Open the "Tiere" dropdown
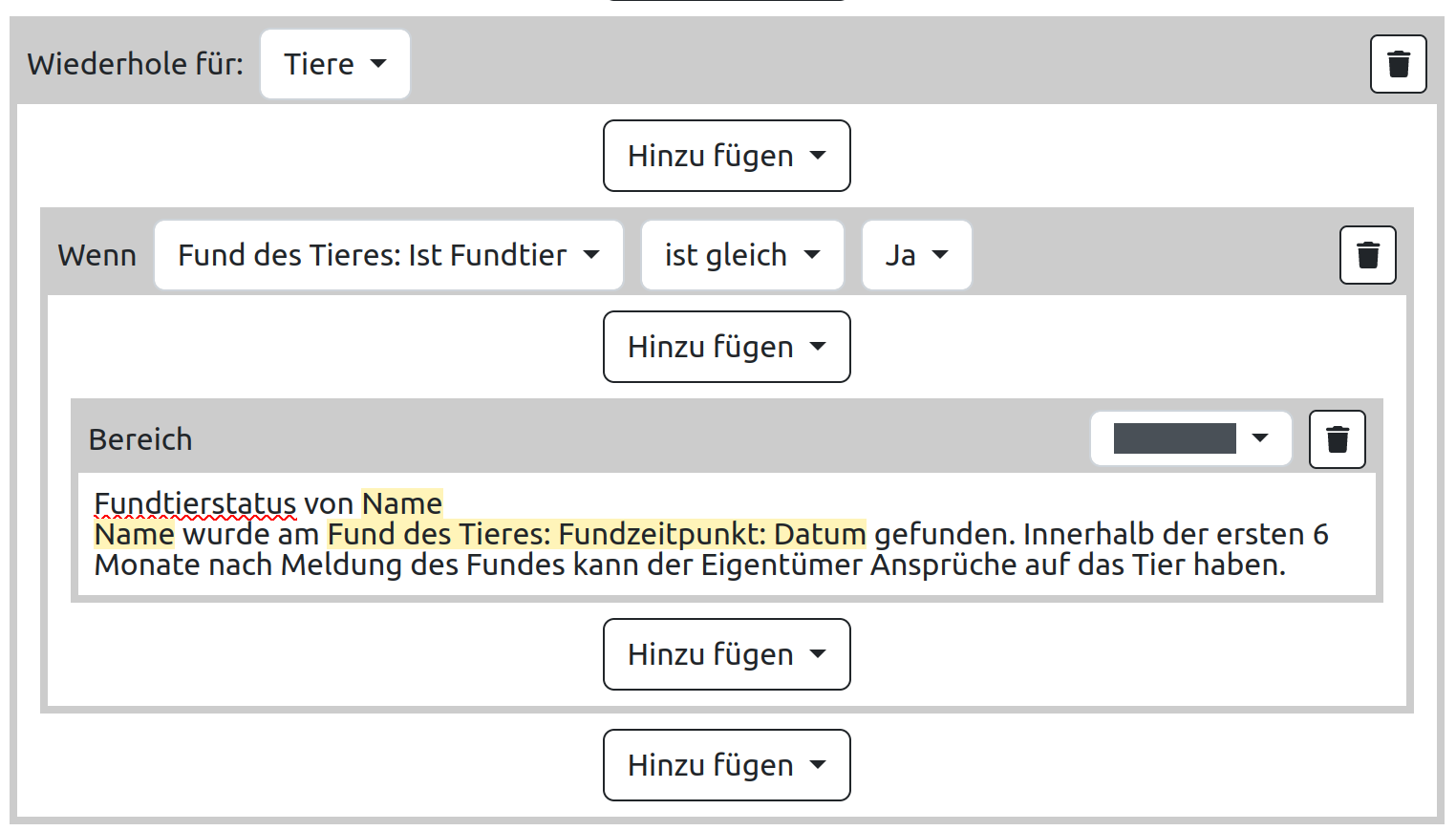Screen dimensions: 1456x831 click(x=333, y=63)
